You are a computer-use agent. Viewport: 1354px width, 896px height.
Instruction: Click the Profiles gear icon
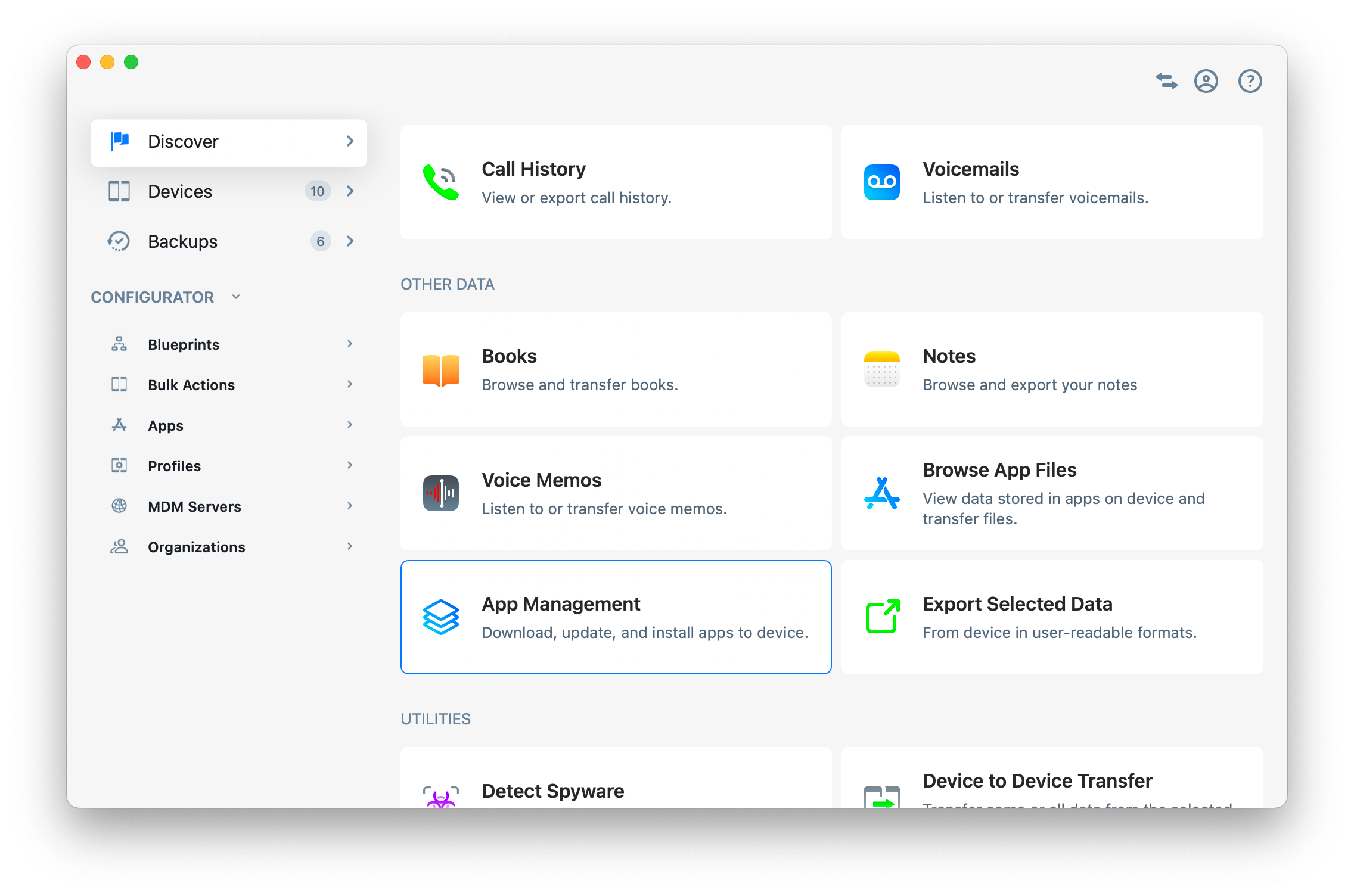pyautogui.click(x=119, y=465)
